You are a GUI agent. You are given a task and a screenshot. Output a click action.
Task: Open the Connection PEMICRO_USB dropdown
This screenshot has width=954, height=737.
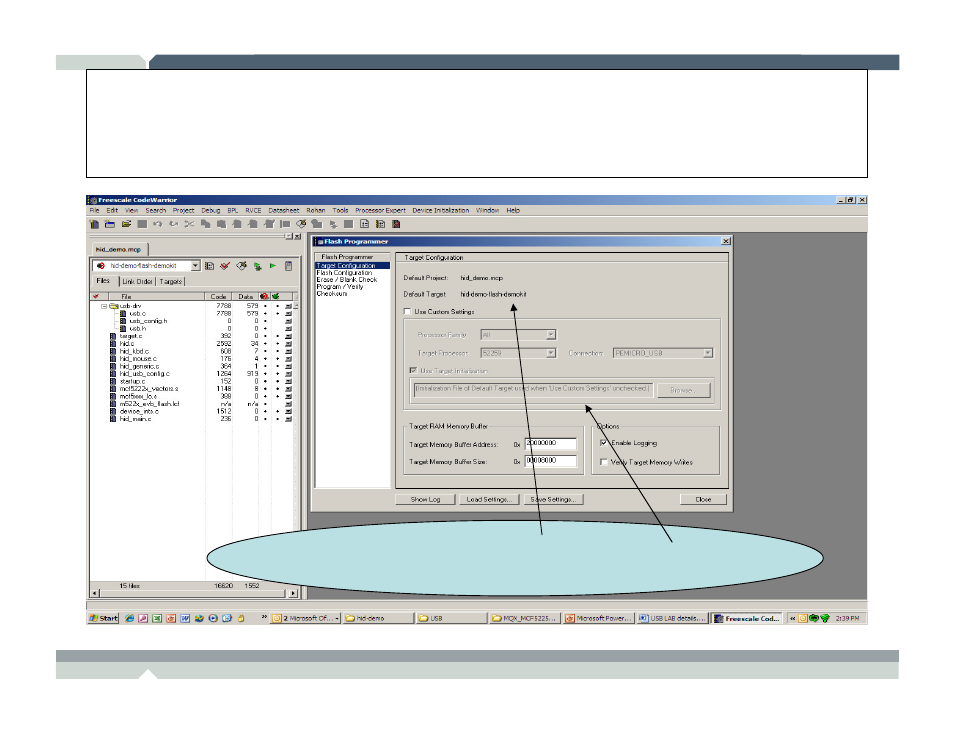tap(707, 353)
